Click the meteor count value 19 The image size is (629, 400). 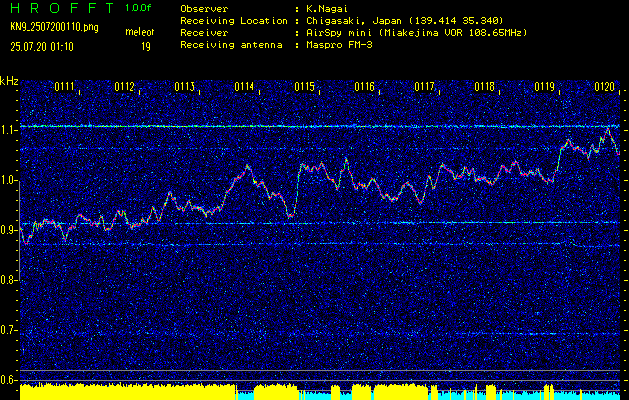click(146, 47)
